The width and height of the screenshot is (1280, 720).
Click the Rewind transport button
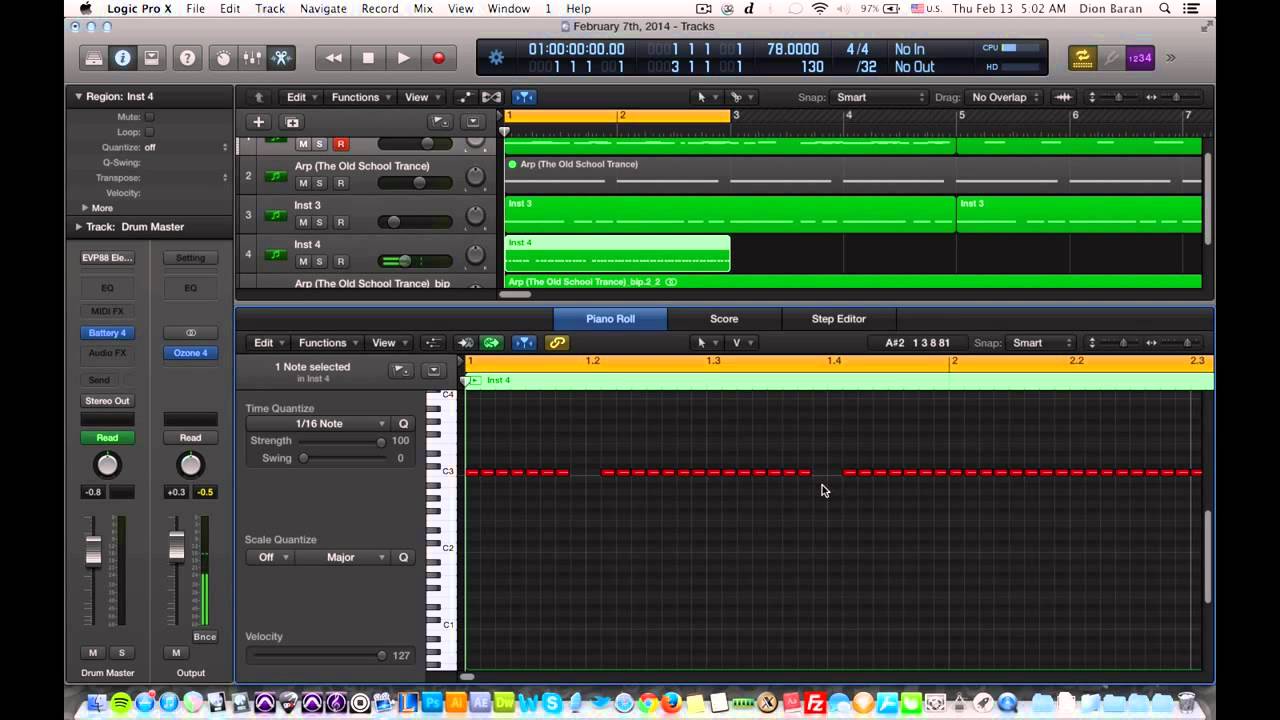333,58
